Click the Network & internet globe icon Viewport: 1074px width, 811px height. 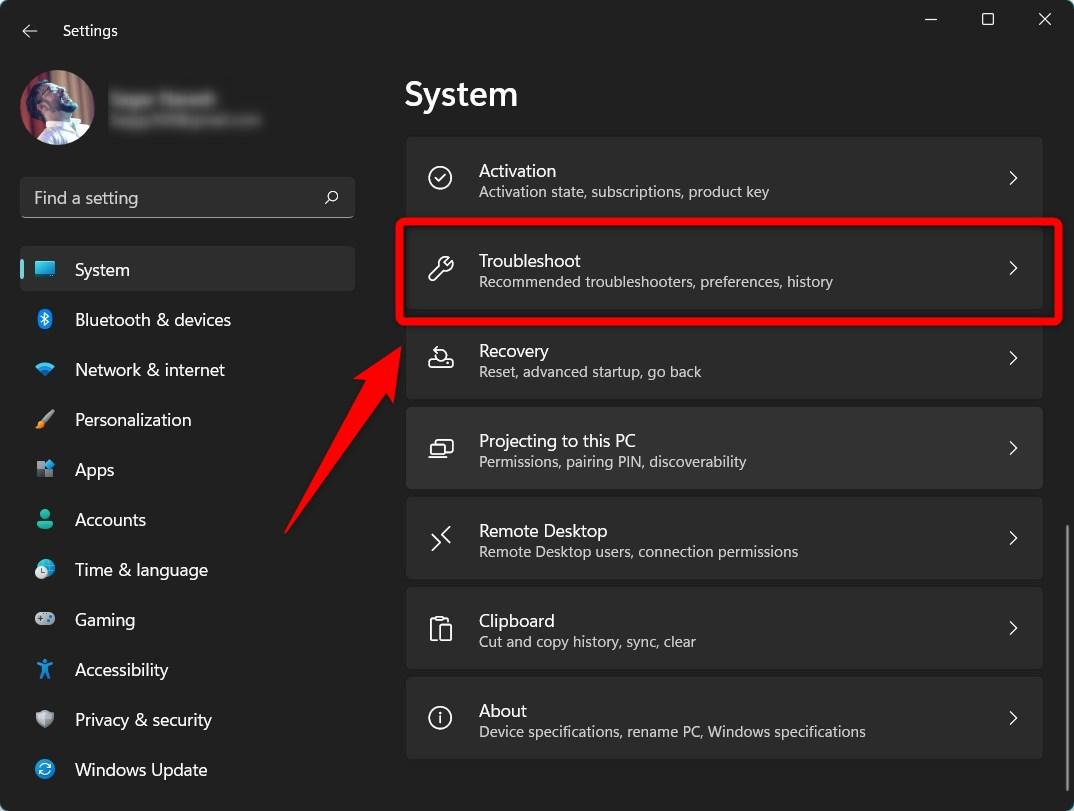(45, 369)
